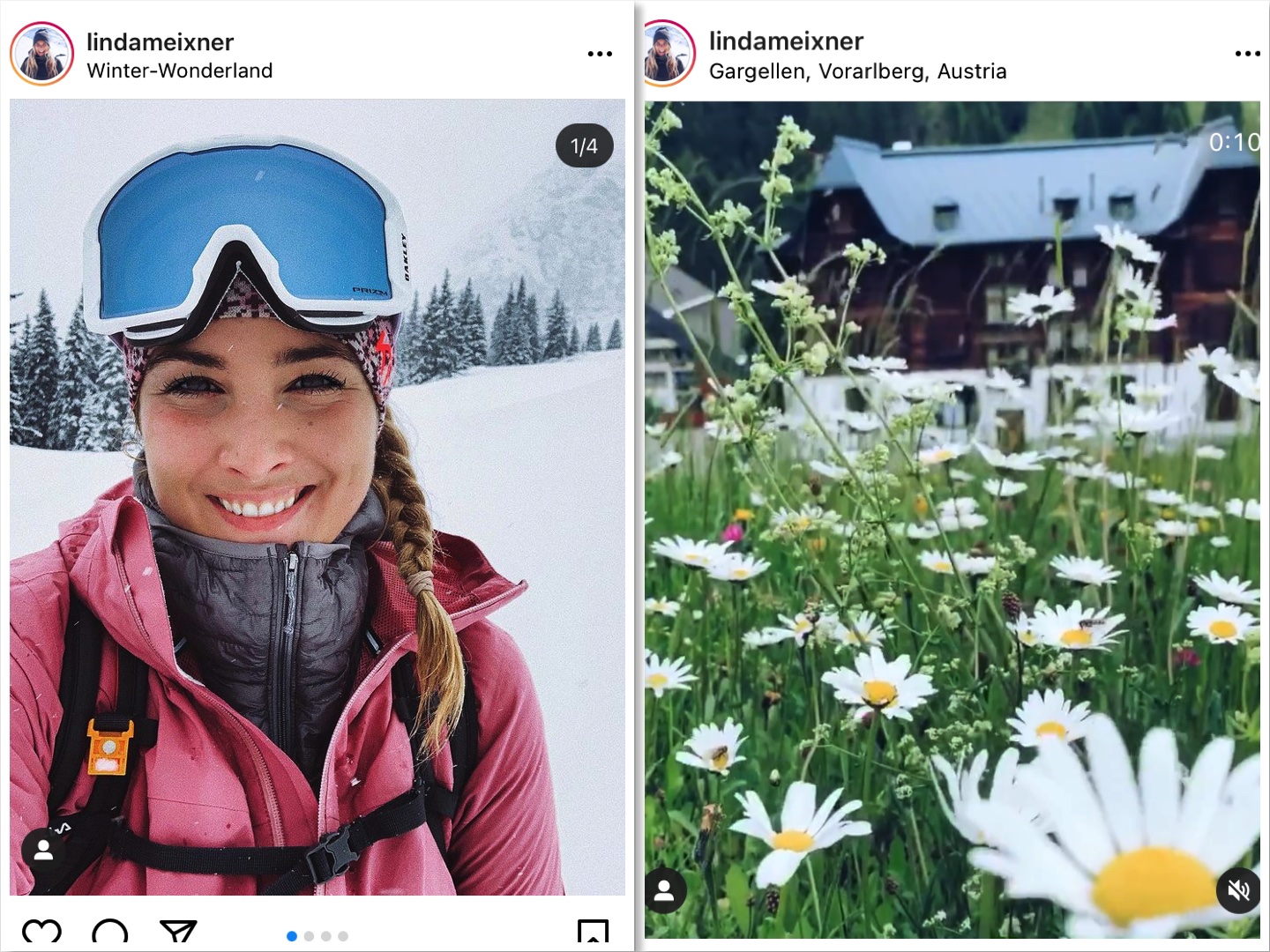Open the profile picture on the Winter-Wonderland post
The image size is (1270, 952).
coord(41,54)
